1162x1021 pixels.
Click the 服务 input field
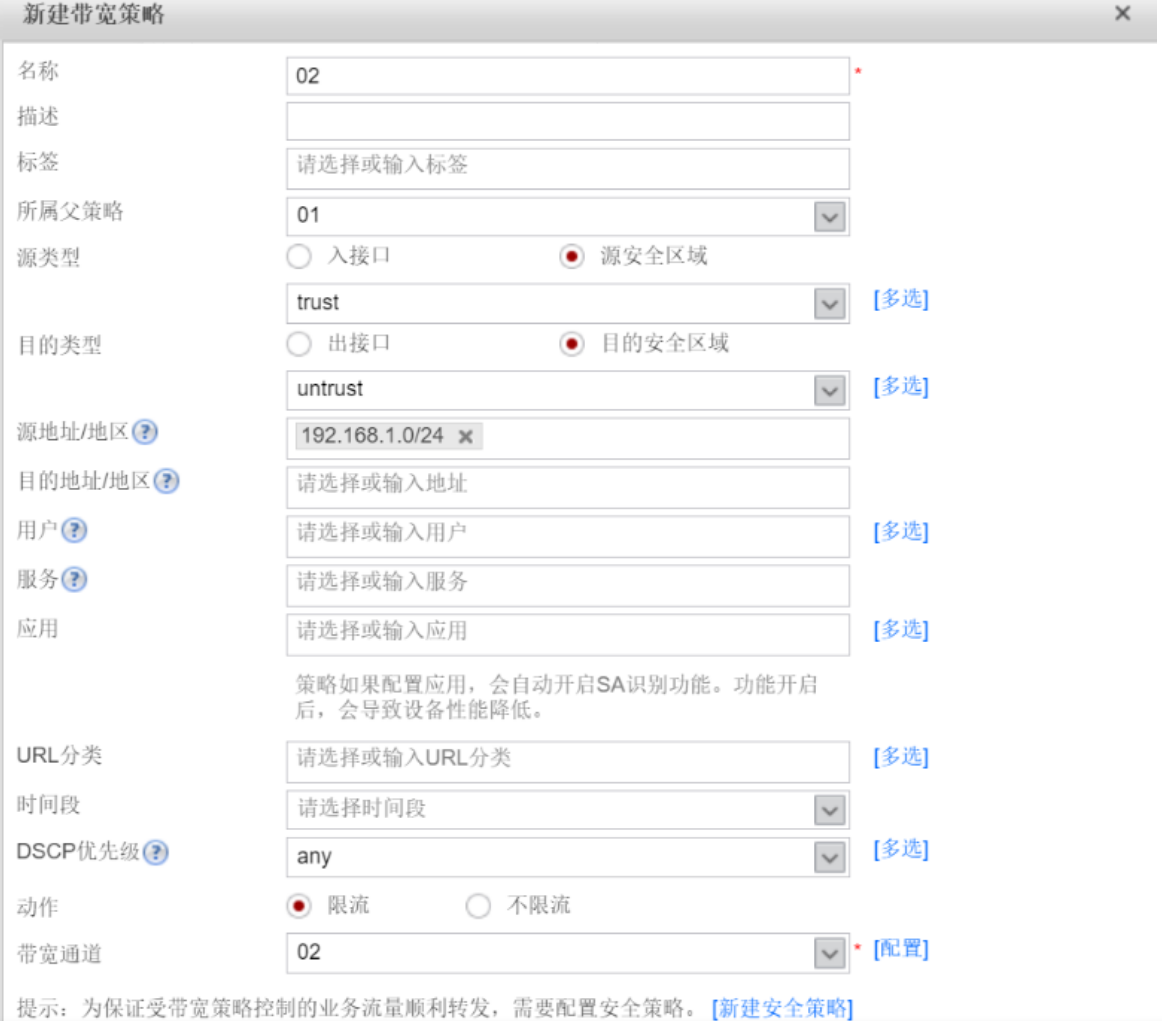tap(568, 585)
